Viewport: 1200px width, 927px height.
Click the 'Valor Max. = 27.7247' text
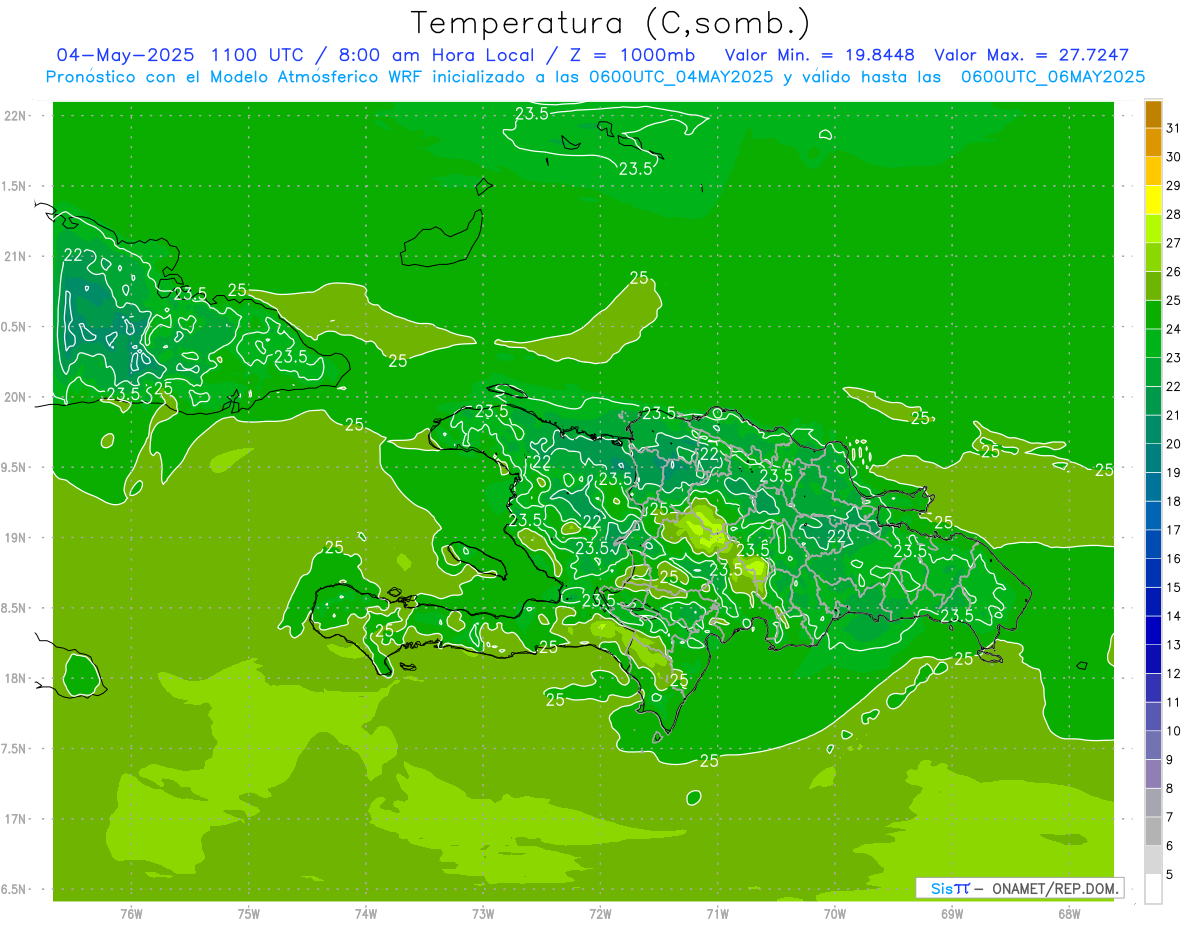1031,55
